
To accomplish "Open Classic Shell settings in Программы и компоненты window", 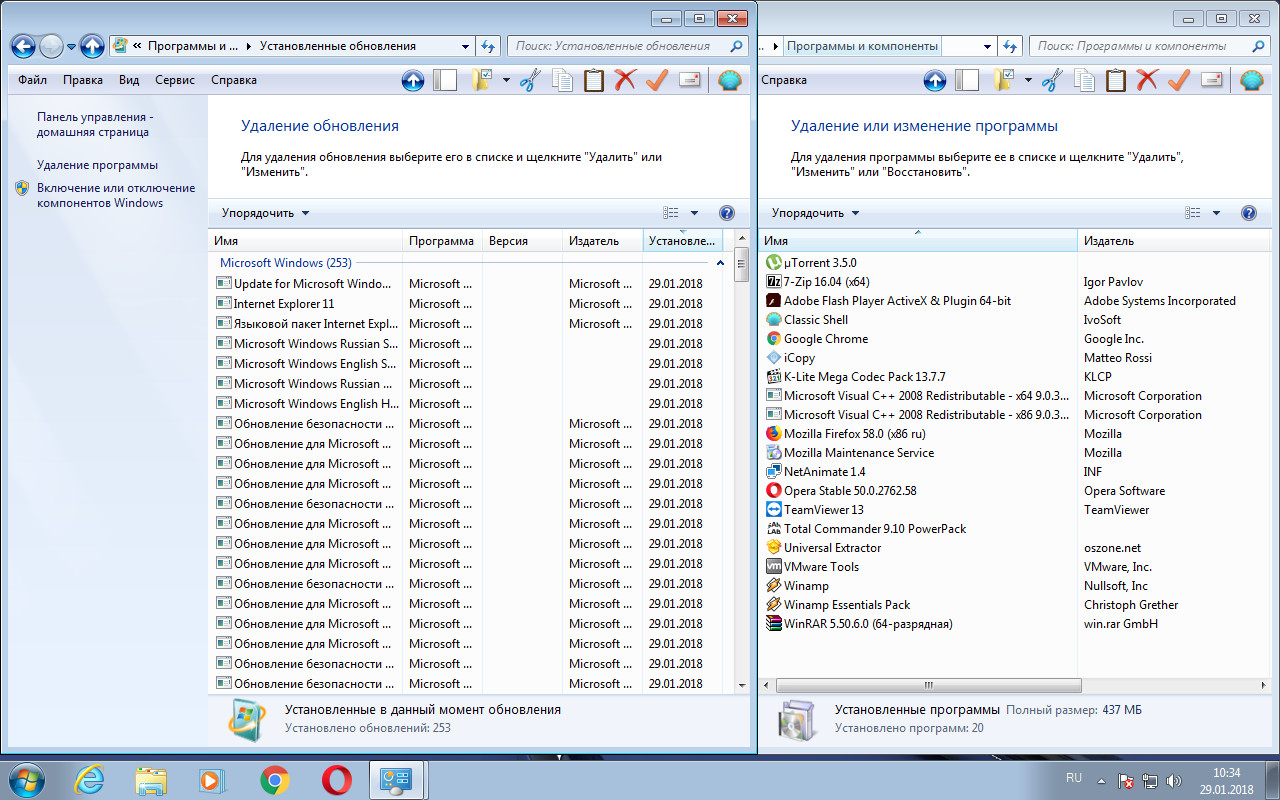I will tap(1253, 81).
